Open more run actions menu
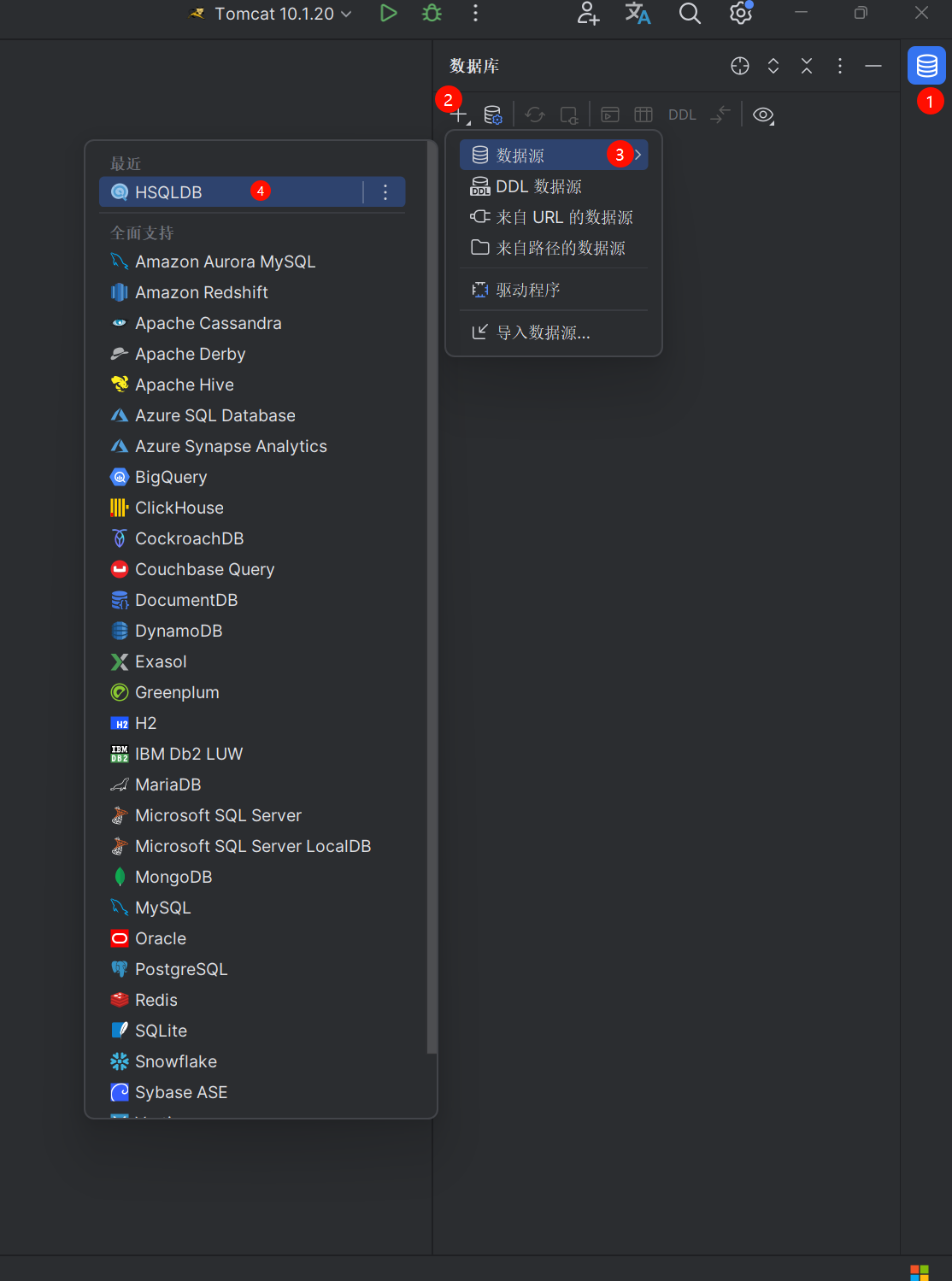This screenshot has width=952, height=1281. (475, 13)
